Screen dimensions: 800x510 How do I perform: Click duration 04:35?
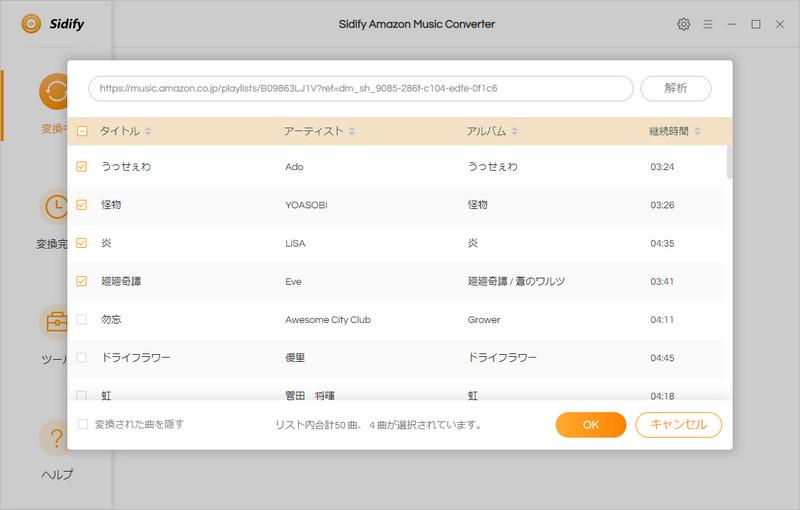click(662, 243)
